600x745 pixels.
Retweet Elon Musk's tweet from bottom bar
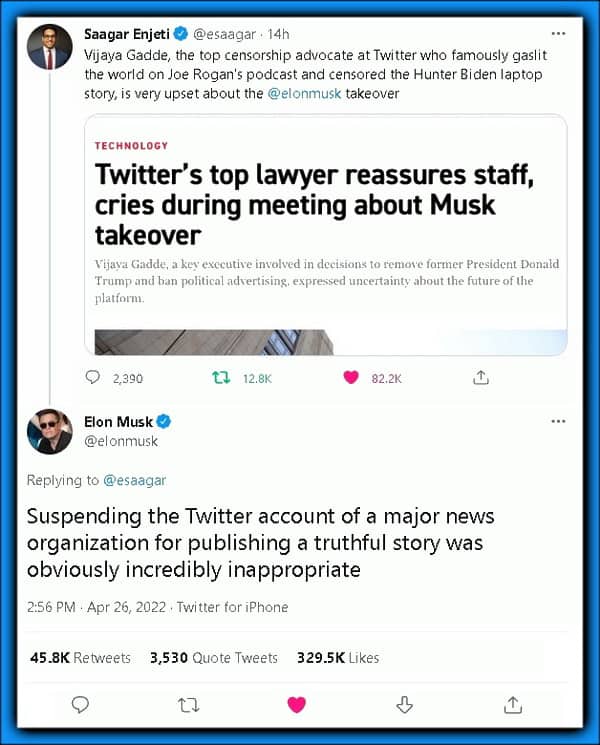point(189,705)
